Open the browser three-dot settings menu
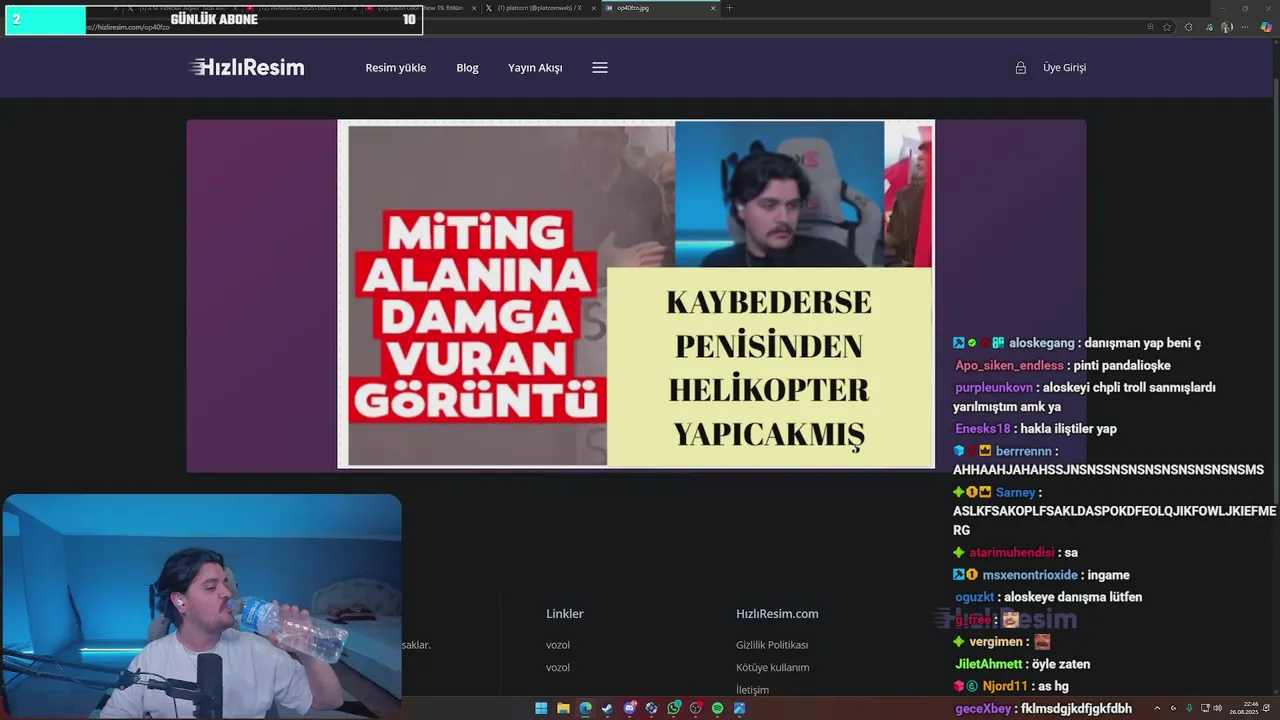The width and height of the screenshot is (1280, 720). 1245,27
